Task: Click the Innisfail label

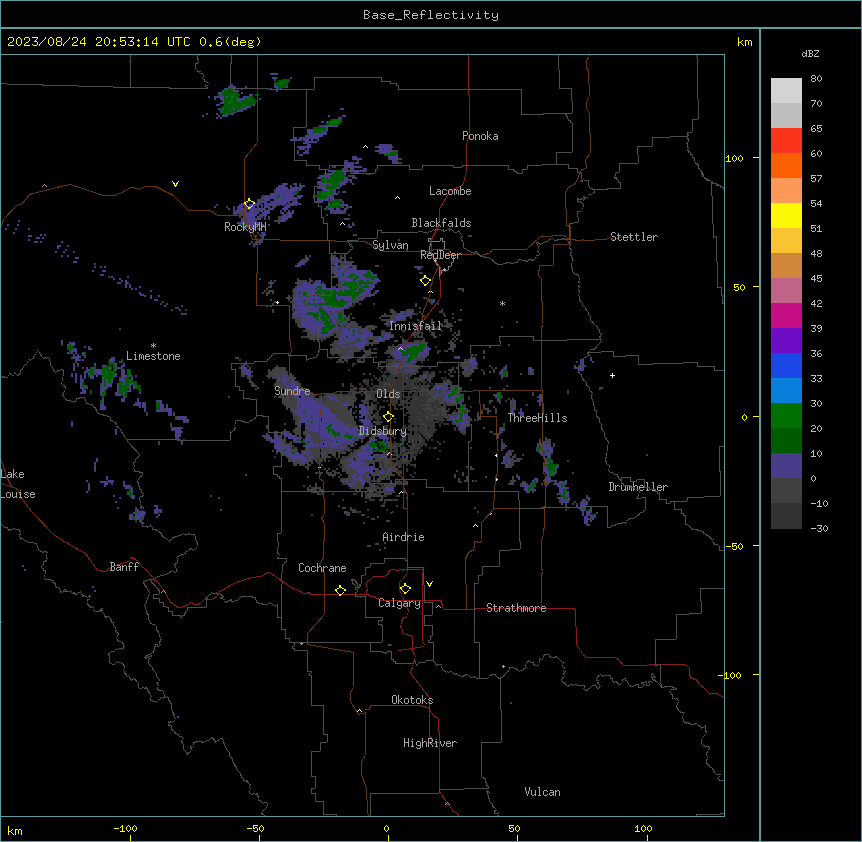Action: pos(415,326)
